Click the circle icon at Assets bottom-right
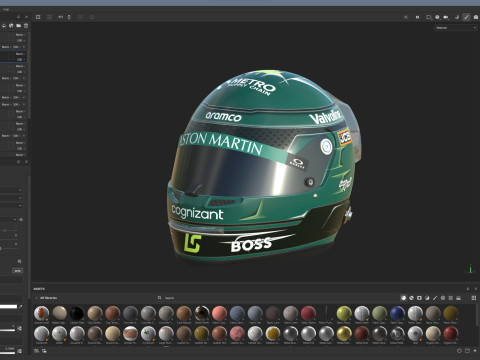The height and width of the screenshot is (360, 480). (459, 351)
